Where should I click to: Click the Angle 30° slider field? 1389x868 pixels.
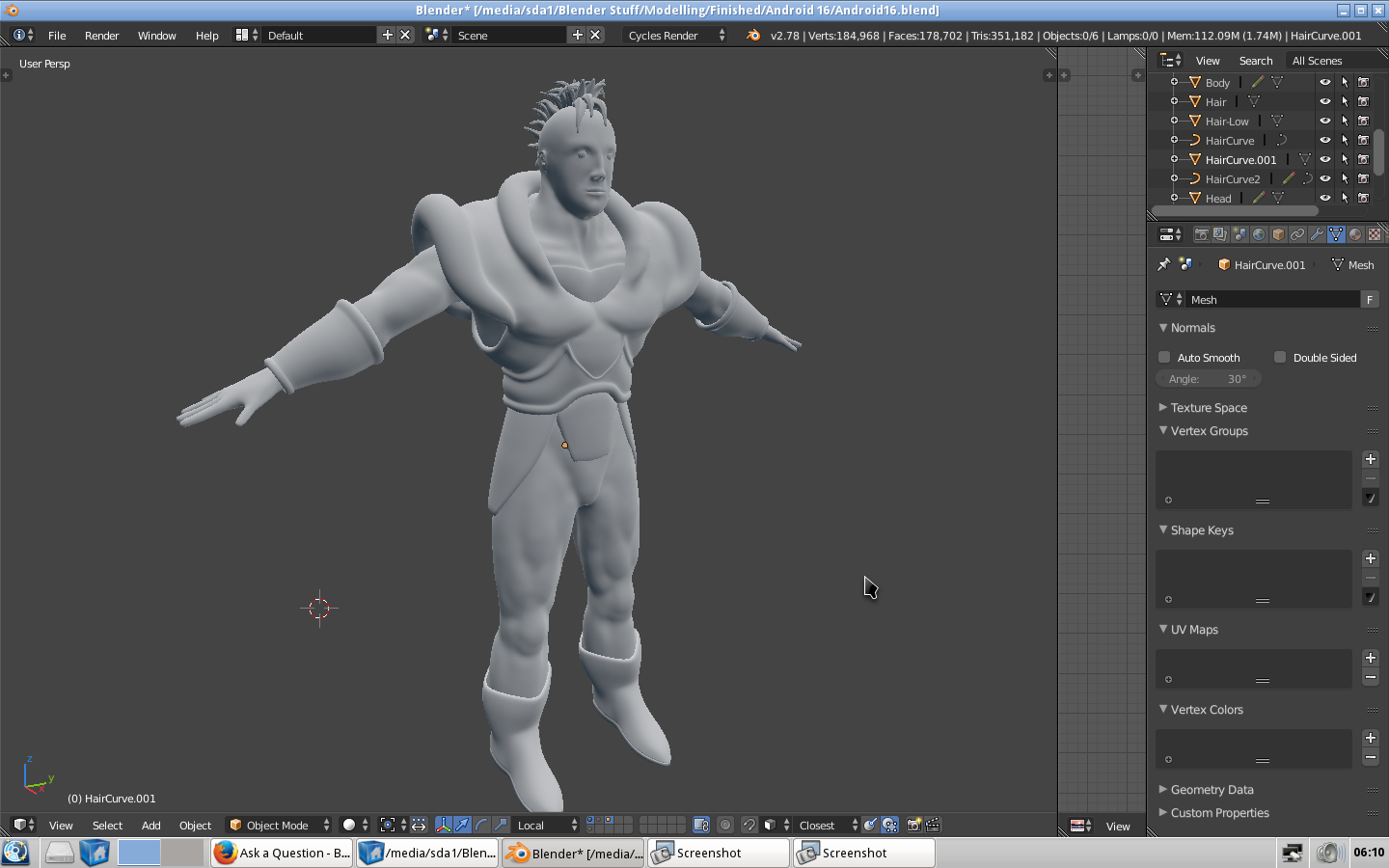pyautogui.click(x=1209, y=379)
